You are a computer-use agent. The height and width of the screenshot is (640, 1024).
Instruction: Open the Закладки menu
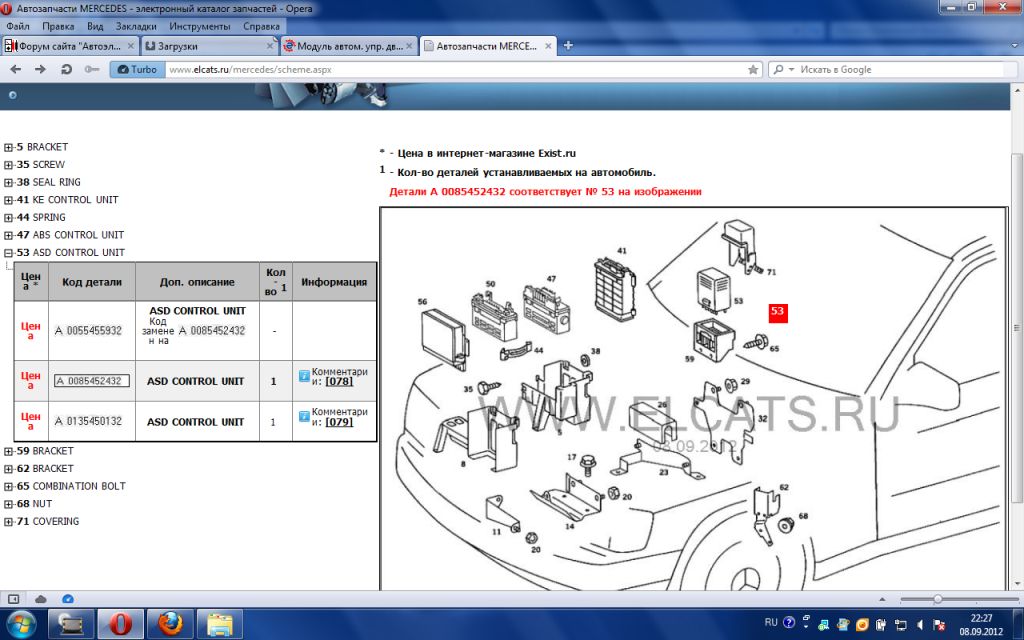[x=136, y=27]
